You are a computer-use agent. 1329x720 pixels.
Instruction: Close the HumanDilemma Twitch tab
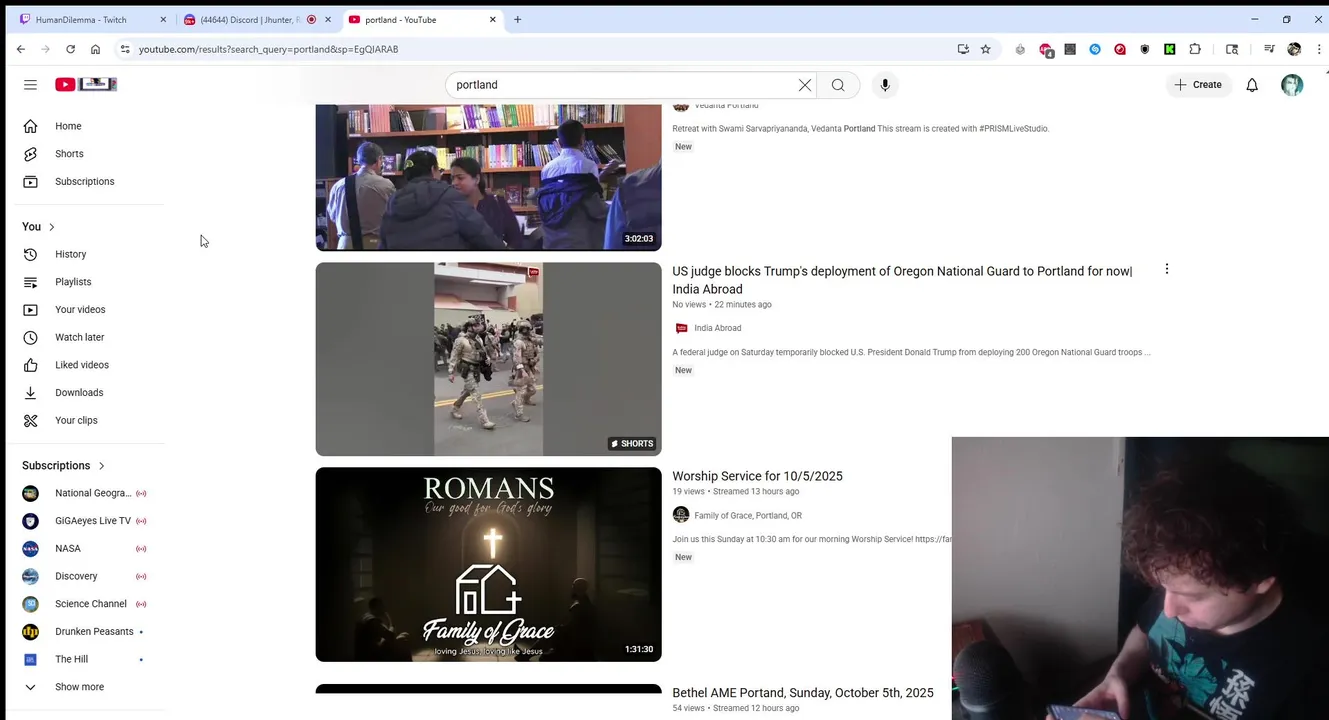click(163, 19)
